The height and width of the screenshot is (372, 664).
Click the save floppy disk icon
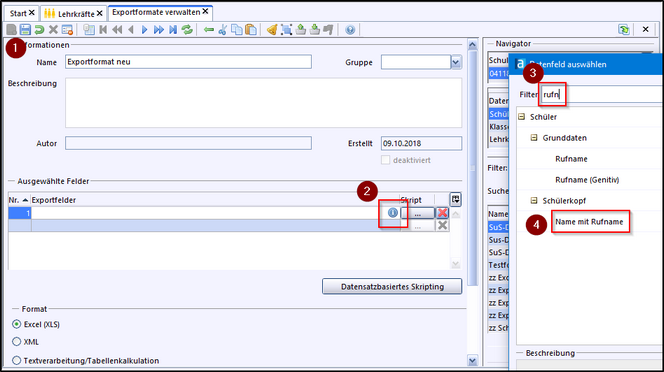[25, 29]
